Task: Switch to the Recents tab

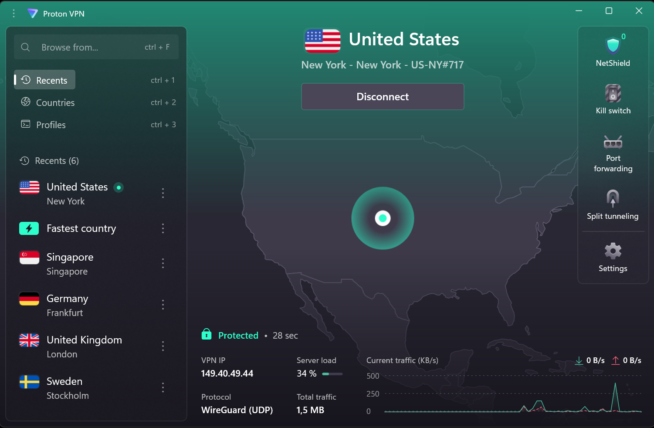Action: point(45,80)
